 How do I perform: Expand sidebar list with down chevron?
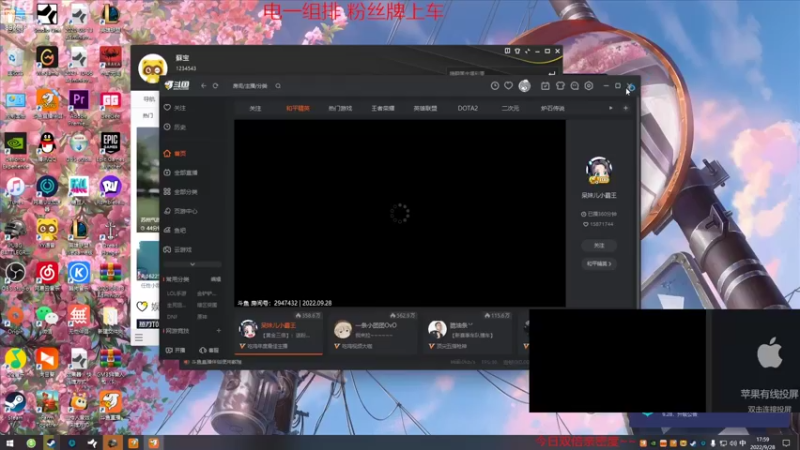coord(192,264)
